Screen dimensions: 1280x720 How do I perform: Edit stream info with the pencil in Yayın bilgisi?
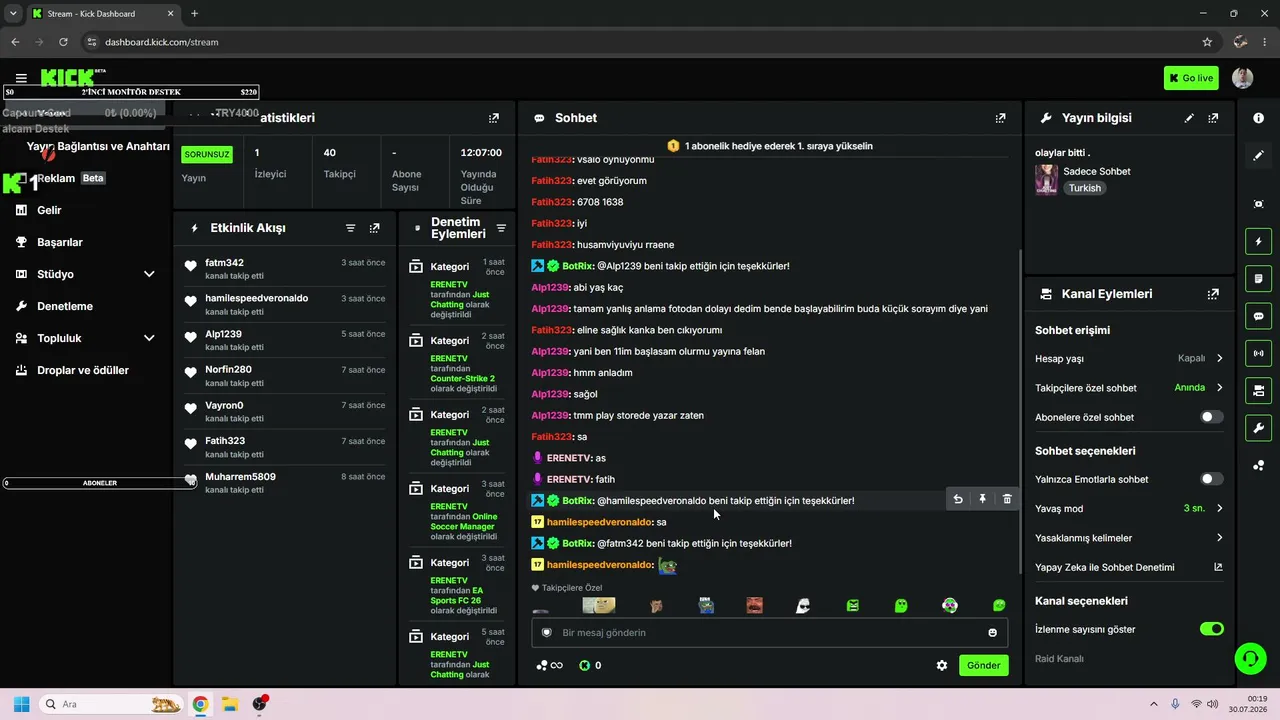(x=1189, y=118)
